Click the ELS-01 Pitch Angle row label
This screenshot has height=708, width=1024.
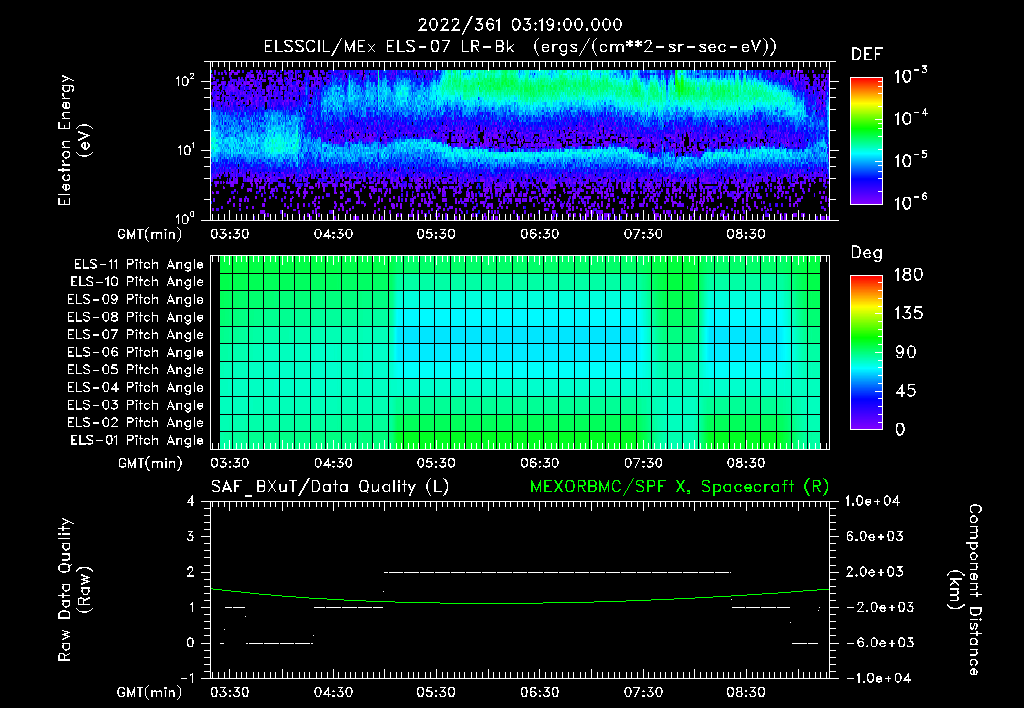coord(136,441)
